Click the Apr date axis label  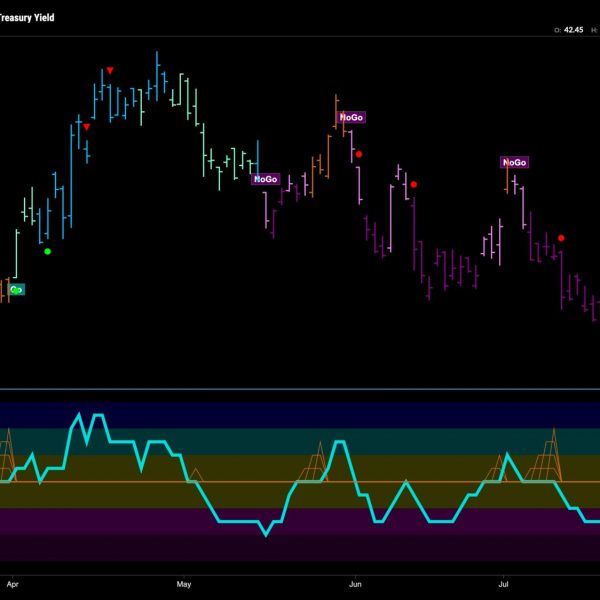click(x=13, y=584)
